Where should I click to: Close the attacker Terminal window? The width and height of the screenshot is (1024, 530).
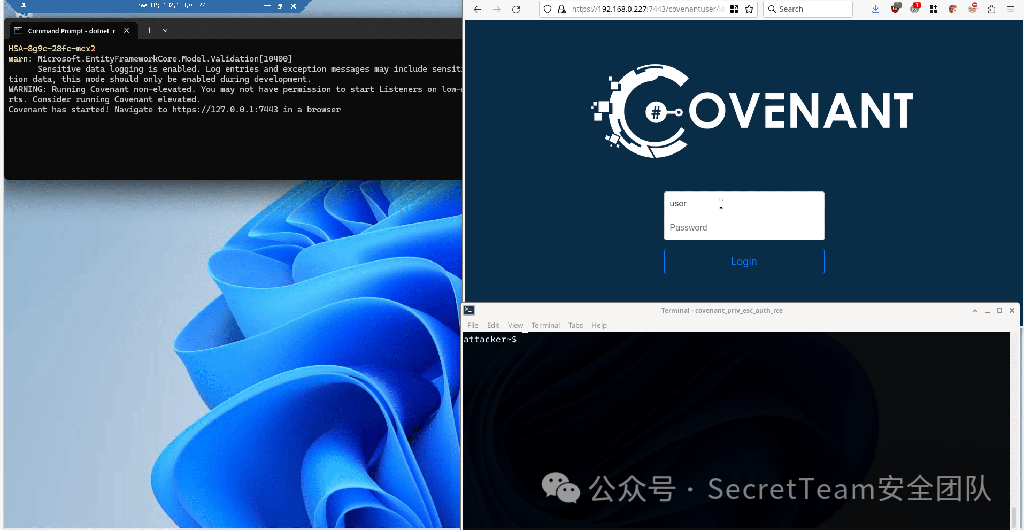[x=1012, y=311]
